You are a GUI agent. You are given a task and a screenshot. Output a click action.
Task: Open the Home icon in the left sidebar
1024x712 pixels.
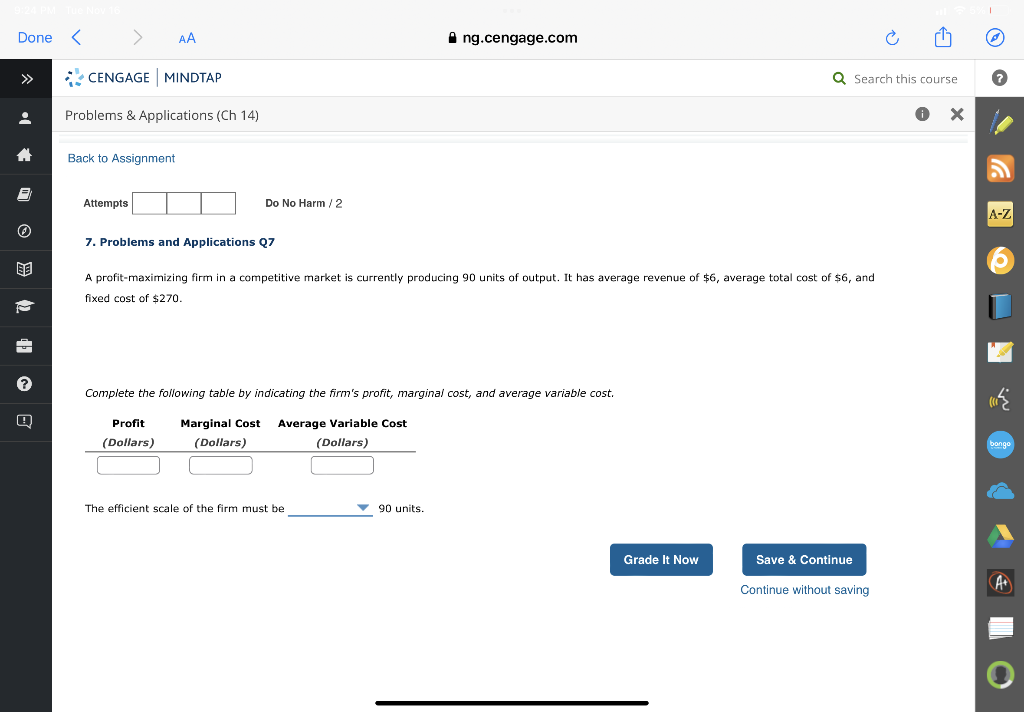coord(25,153)
